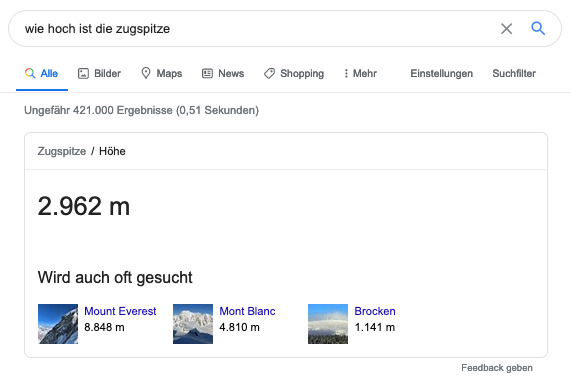Click the Mont Blanc thumbnail image

193,324
